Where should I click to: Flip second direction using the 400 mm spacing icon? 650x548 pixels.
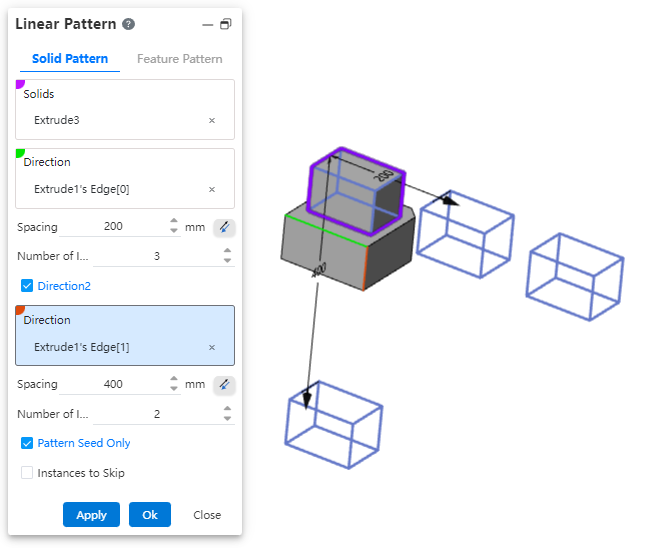click(x=224, y=384)
